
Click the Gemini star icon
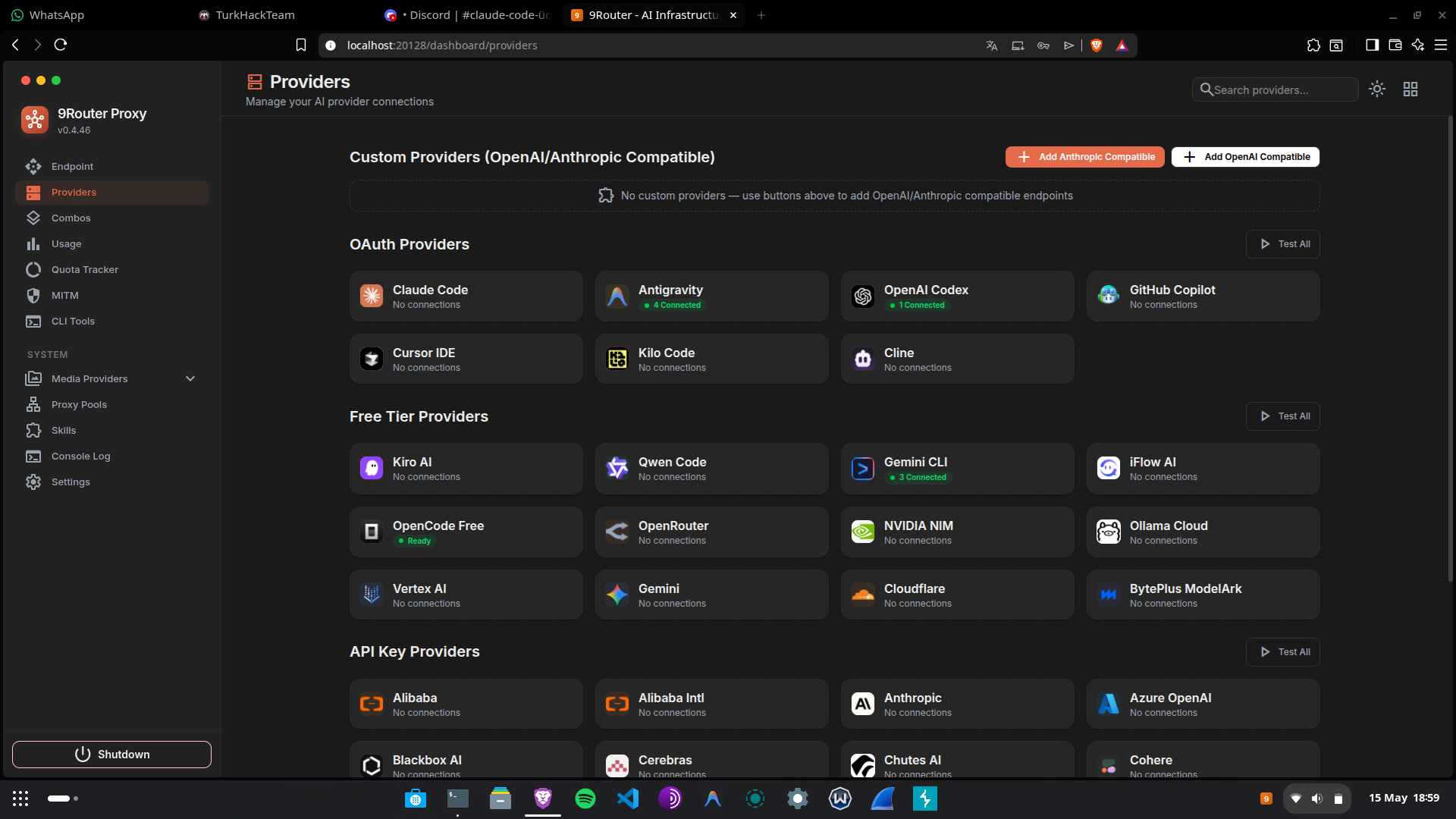[x=617, y=595]
